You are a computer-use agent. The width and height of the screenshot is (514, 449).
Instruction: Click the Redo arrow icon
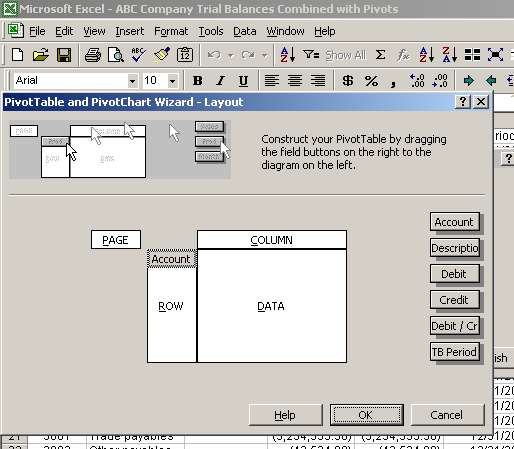[x=248, y=55]
